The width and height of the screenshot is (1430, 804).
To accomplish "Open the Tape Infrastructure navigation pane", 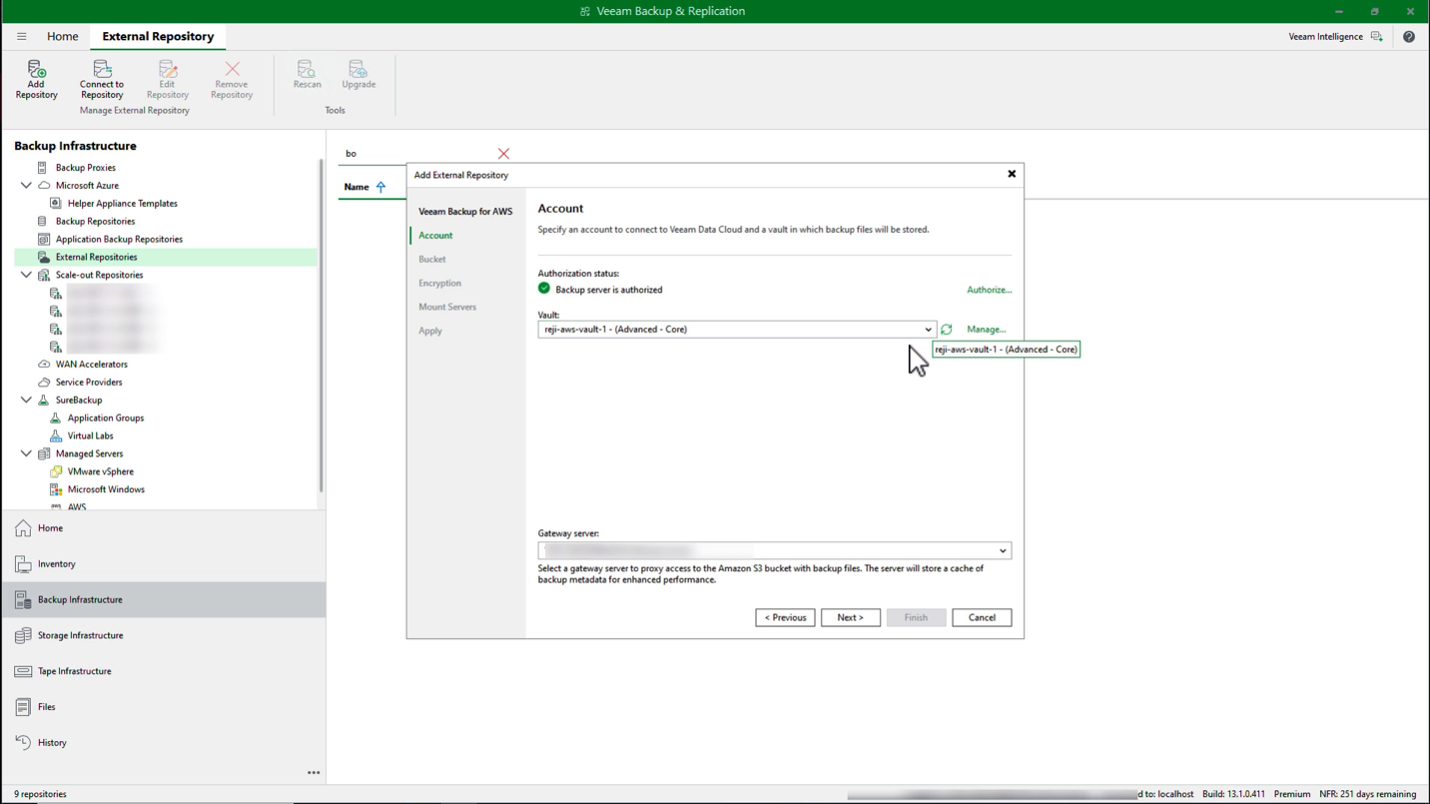I will coord(163,671).
